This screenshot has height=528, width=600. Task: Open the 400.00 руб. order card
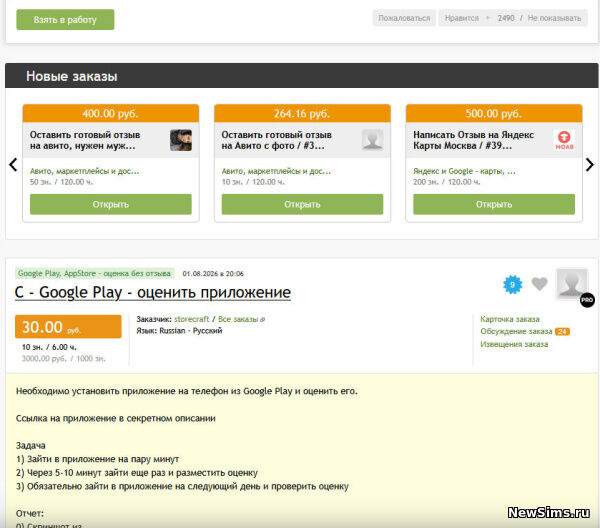coord(111,204)
